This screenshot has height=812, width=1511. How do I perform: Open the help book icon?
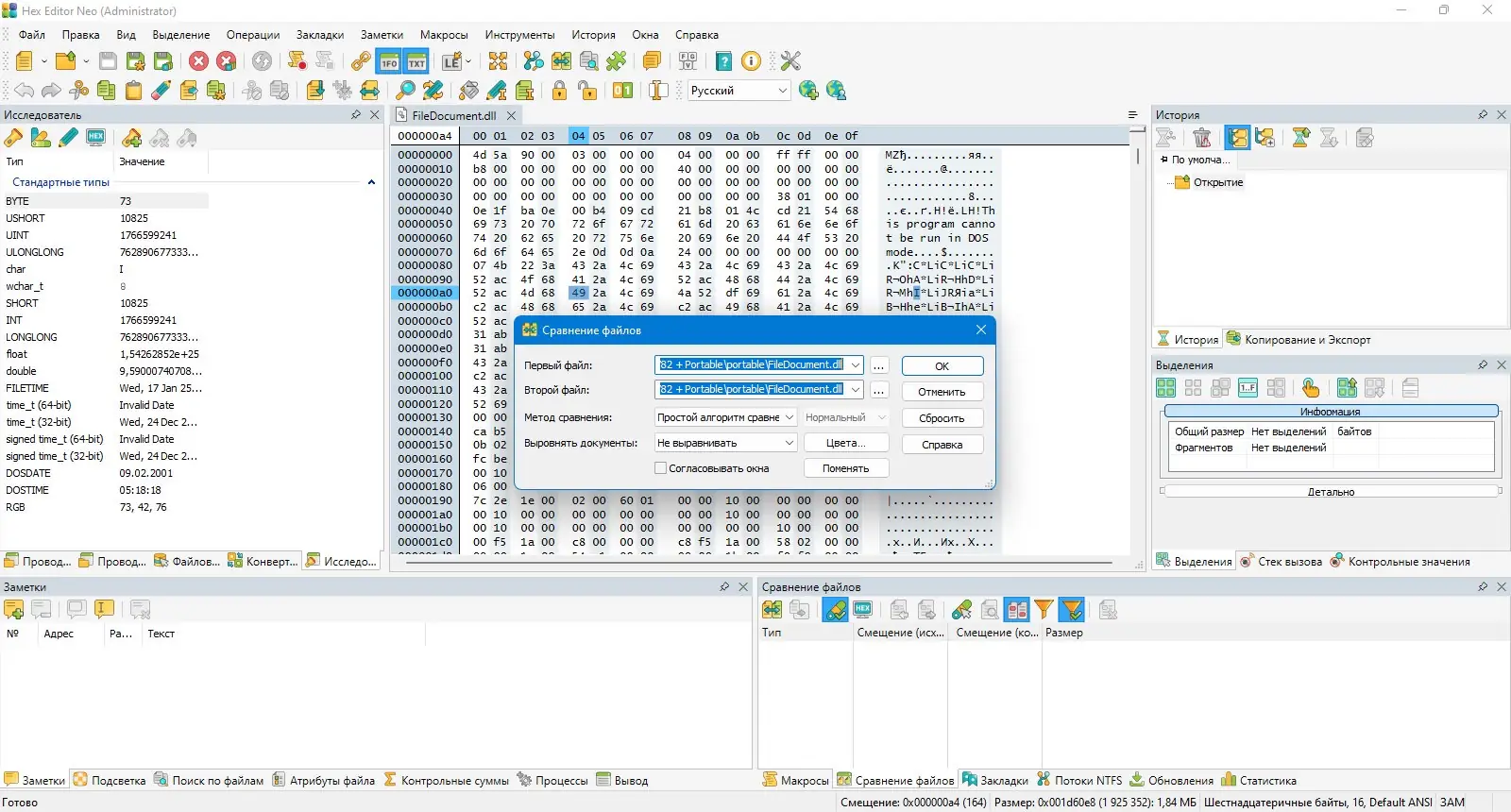[723, 61]
